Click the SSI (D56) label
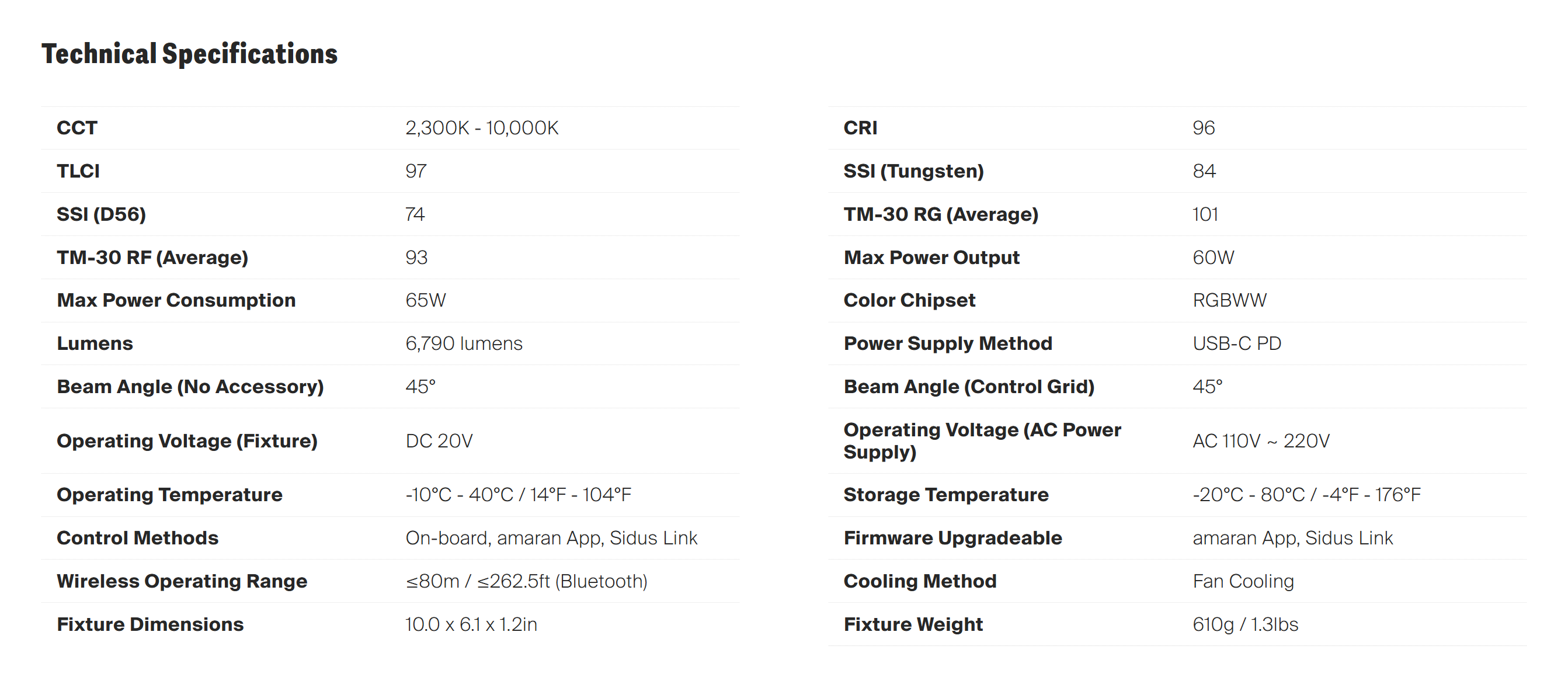The width and height of the screenshot is (1568, 677). pos(101,214)
